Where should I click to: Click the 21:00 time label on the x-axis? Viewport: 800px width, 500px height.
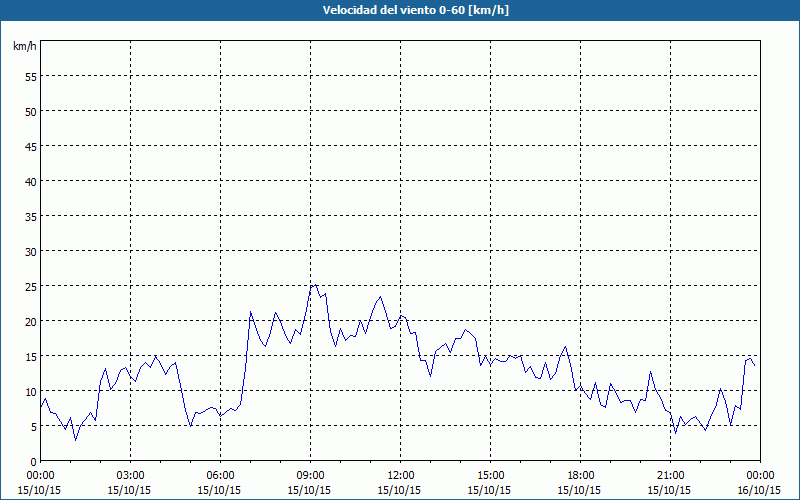tap(670, 476)
